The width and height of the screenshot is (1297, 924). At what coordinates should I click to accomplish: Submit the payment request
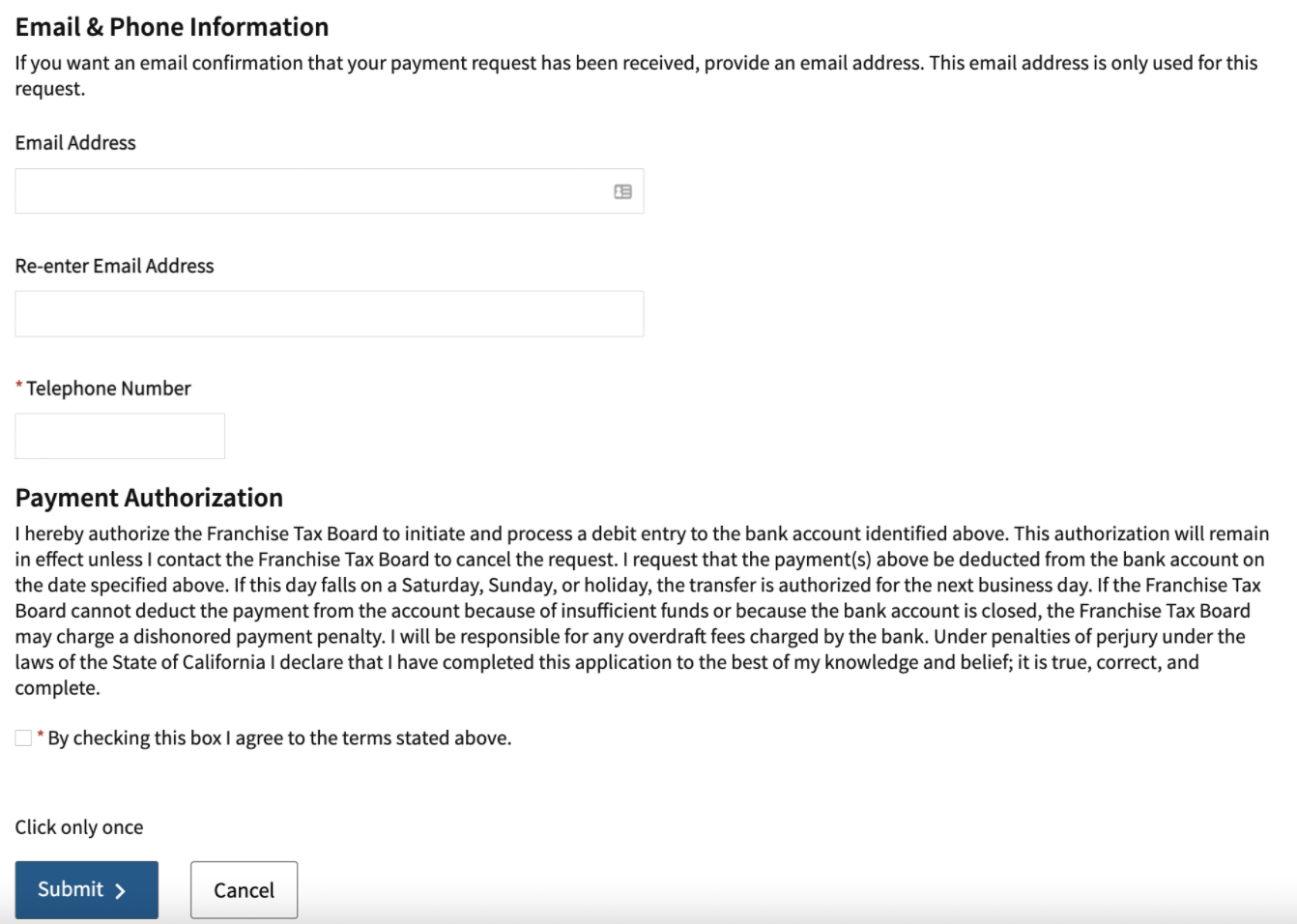[86, 889]
